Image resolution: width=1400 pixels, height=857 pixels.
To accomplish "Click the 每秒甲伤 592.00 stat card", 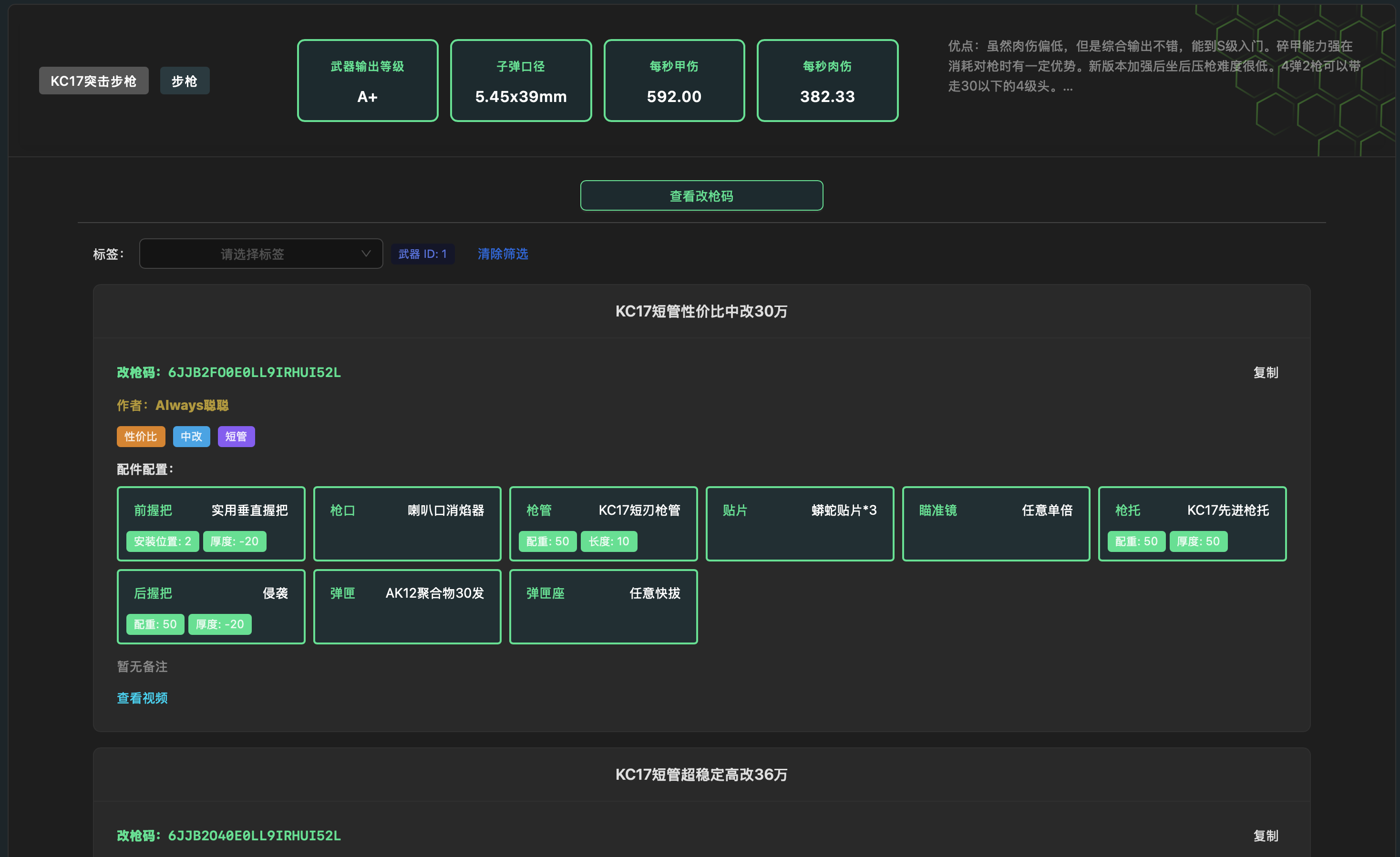I will pos(674,81).
